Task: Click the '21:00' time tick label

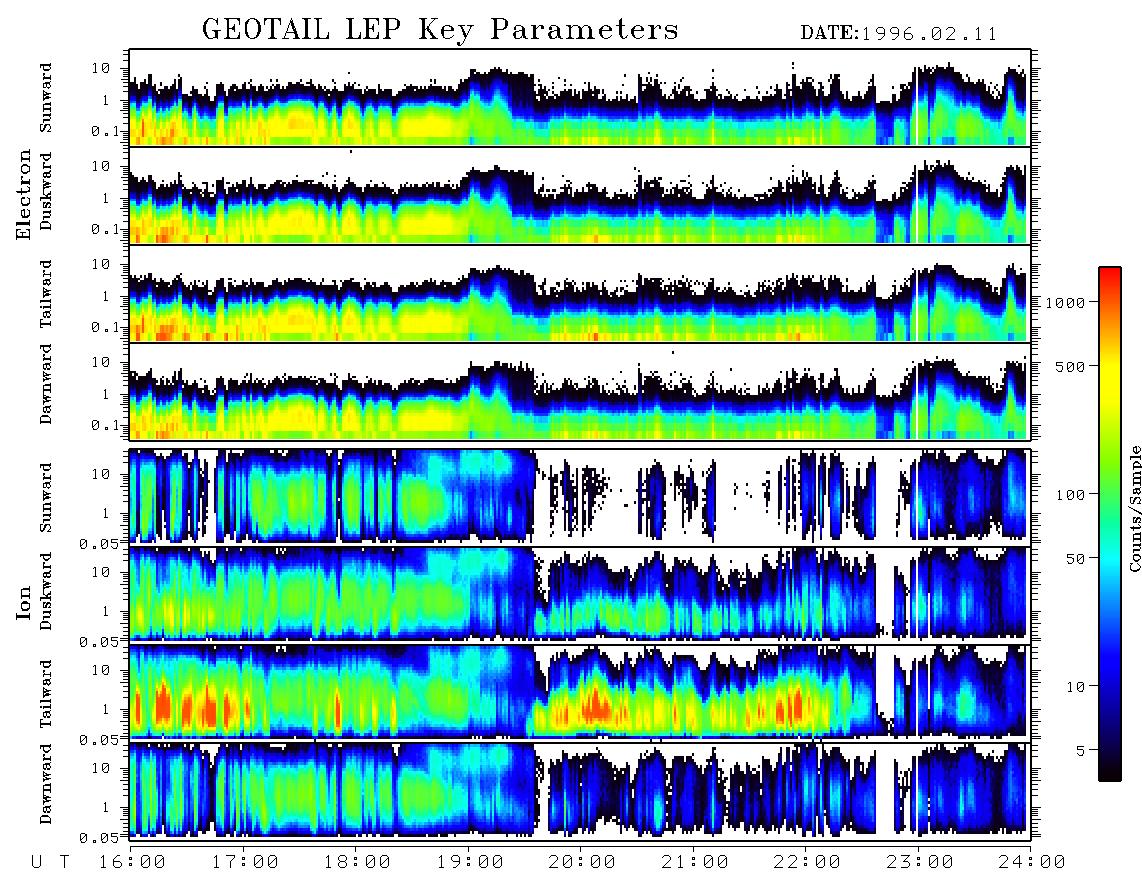Action: point(695,862)
